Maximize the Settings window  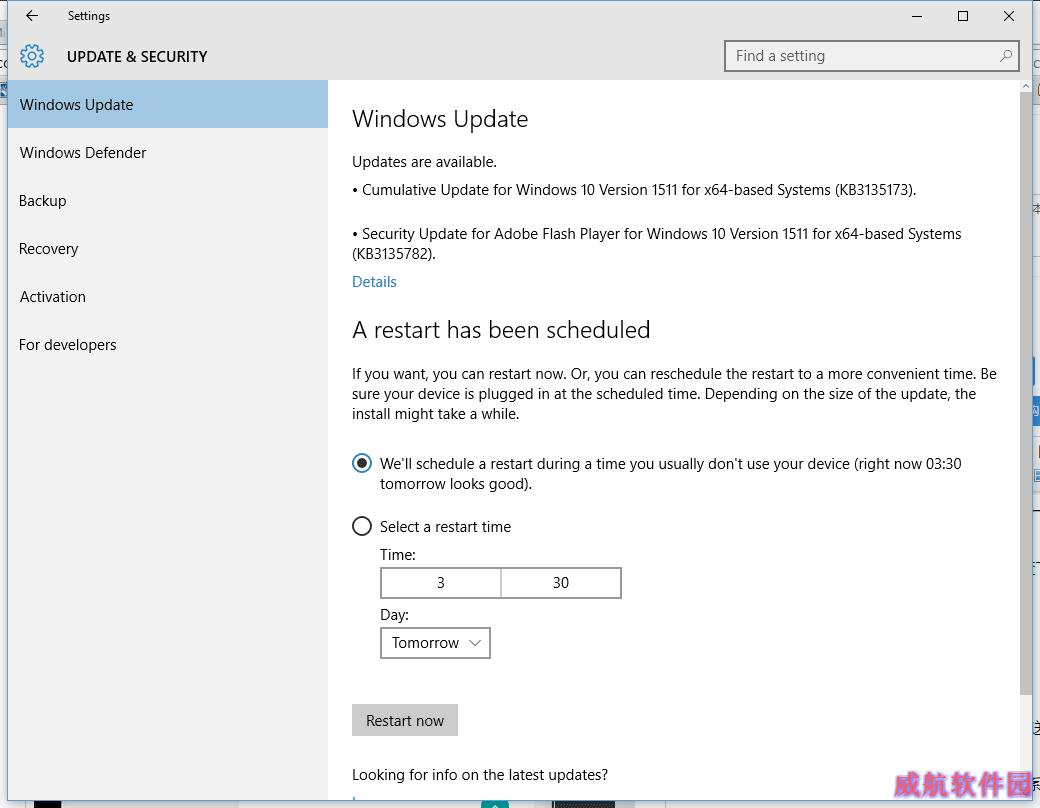click(962, 16)
